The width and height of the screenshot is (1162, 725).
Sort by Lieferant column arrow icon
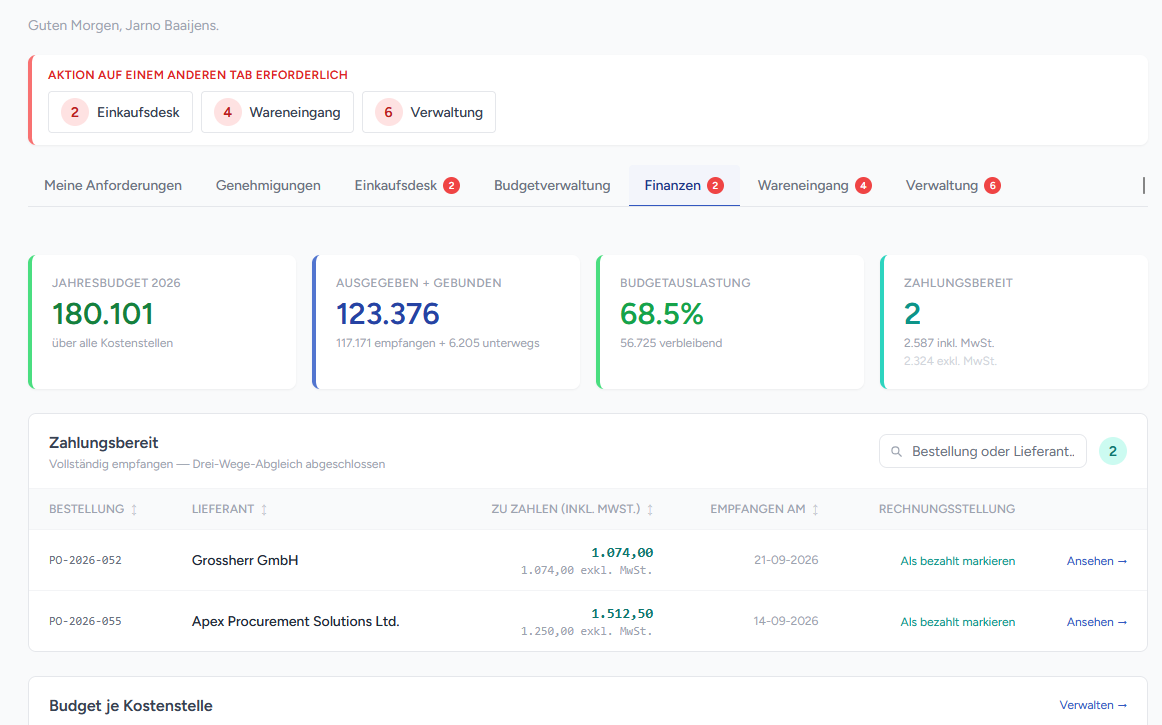click(264, 509)
